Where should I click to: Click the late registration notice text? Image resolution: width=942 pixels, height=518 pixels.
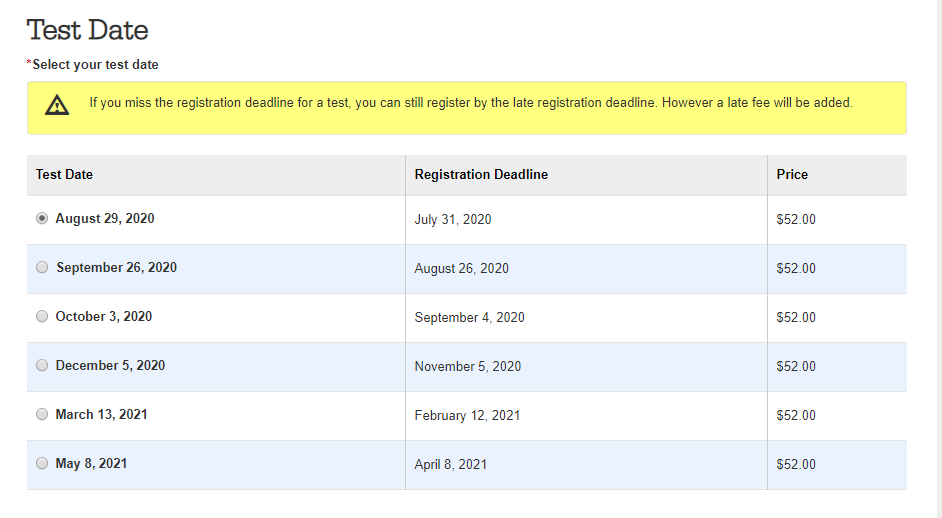click(471, 103)
